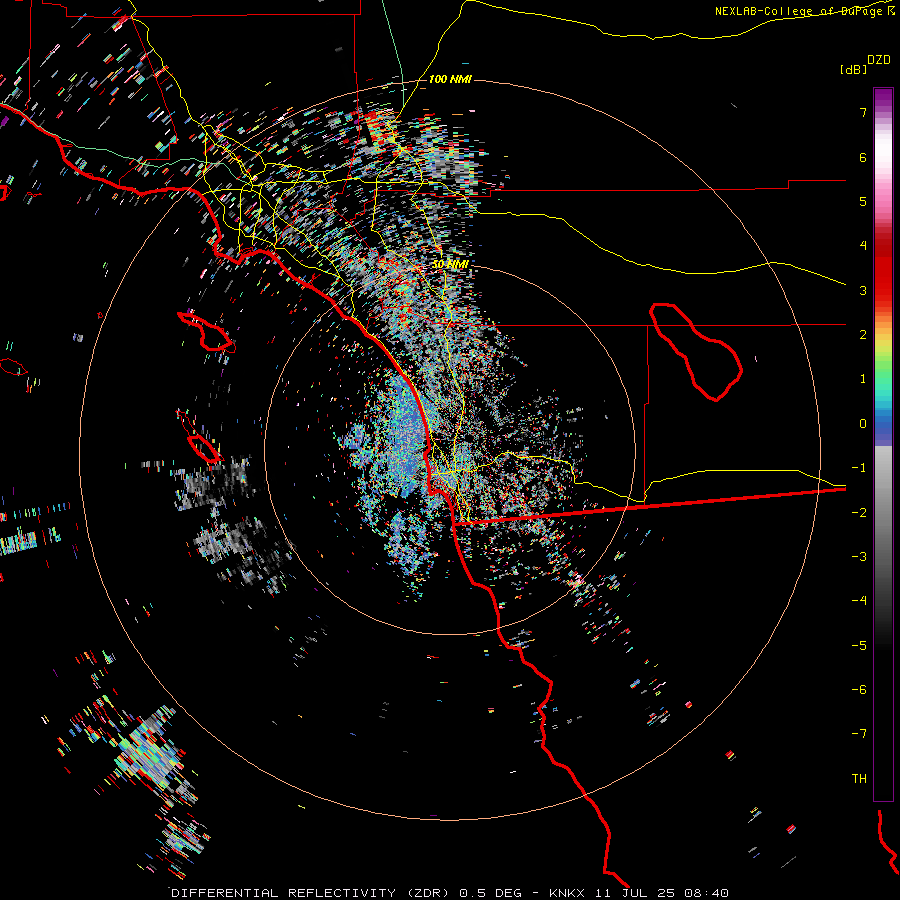The width and height of the screenshot is (900, 900).
Task: Select the -6 value on color scale
Action: [859, 690]
